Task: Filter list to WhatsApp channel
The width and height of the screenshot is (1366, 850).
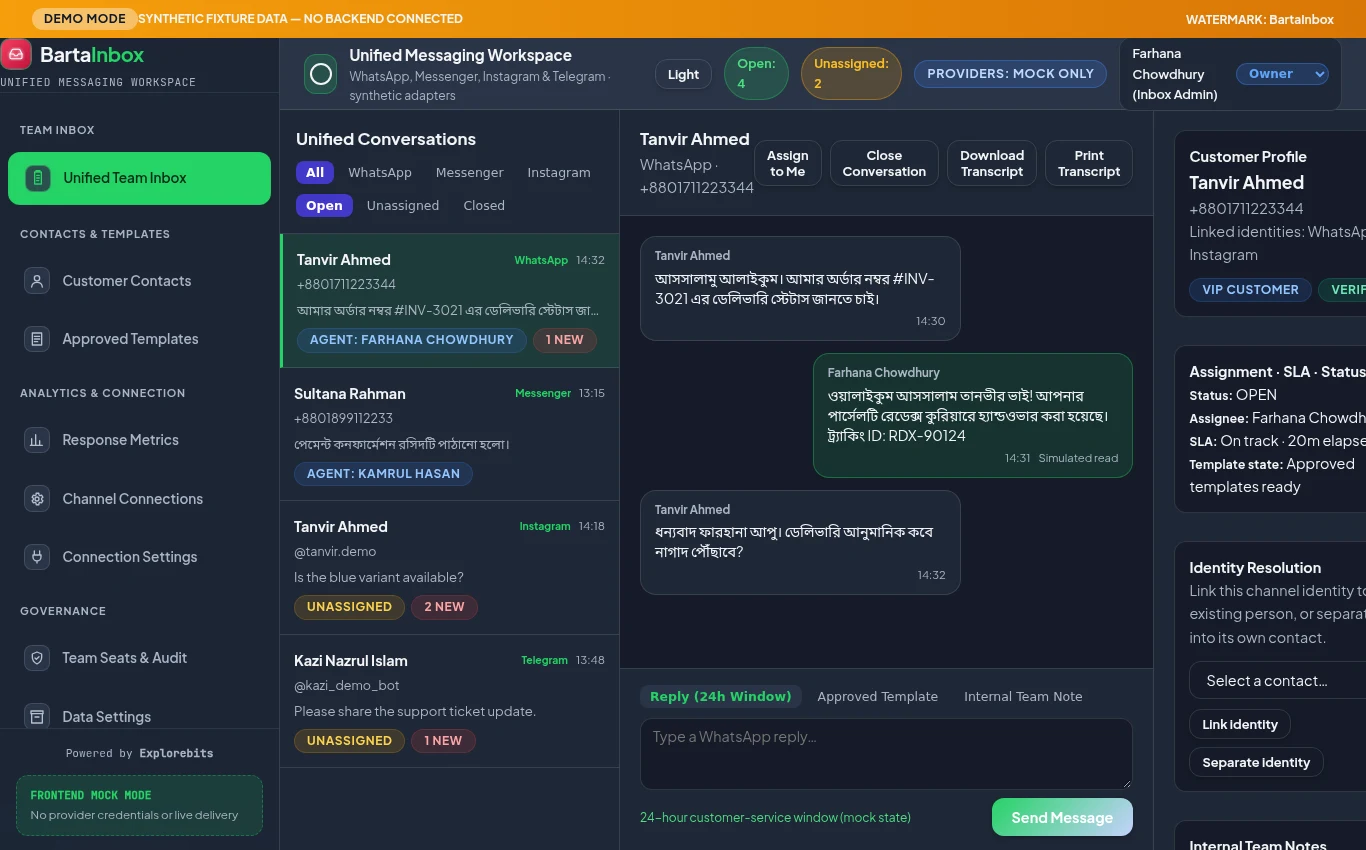Action: tap(380, 172)
